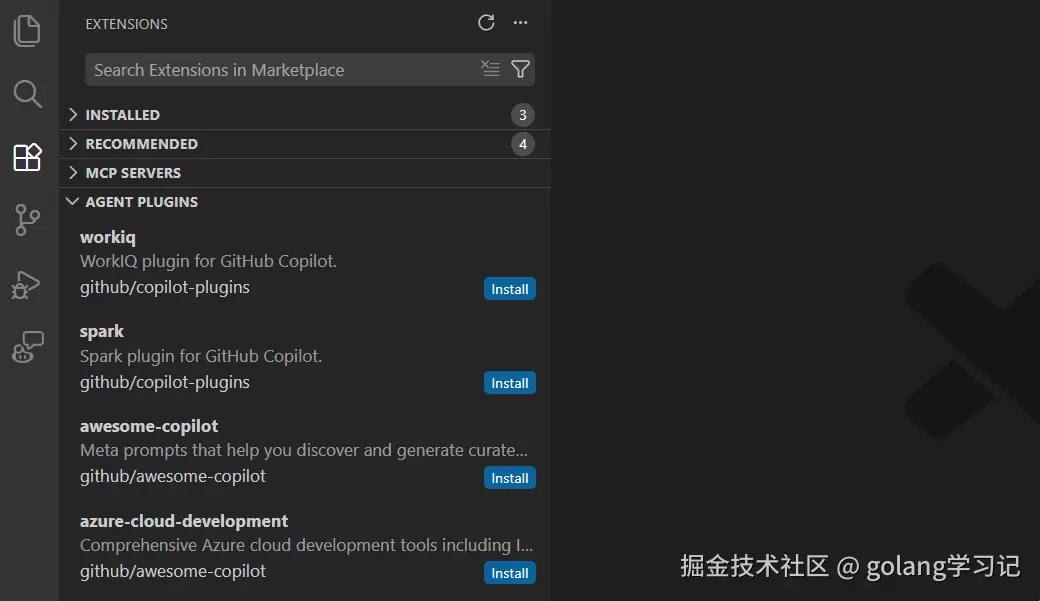Viewport: 1040px width, 601px height.
Task: Select the Extensions icon in activity bar
Action: pos(27,157)
